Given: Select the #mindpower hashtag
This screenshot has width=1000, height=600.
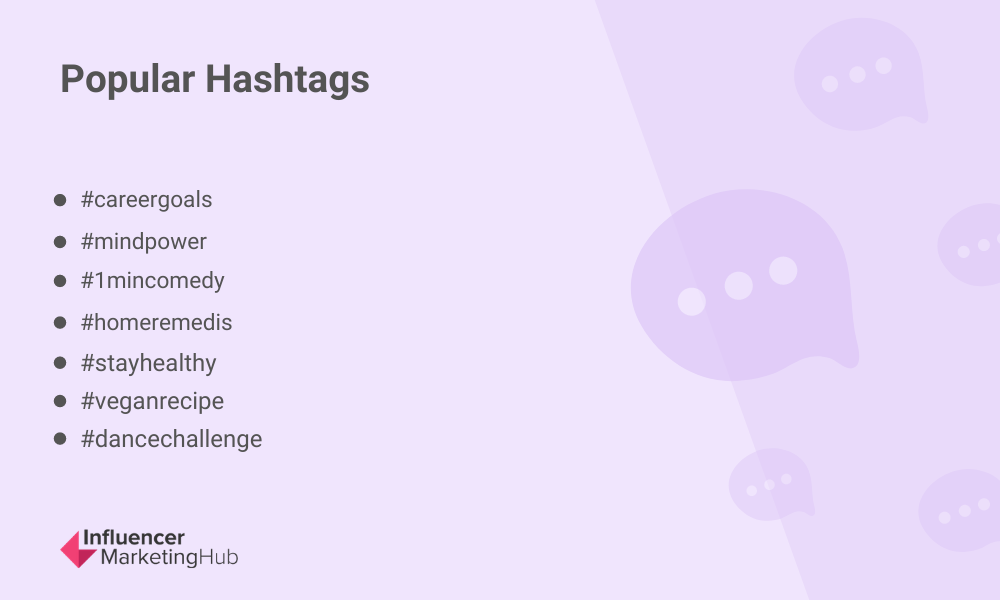Looking at the screenshot, I should (x=143, y=242).
